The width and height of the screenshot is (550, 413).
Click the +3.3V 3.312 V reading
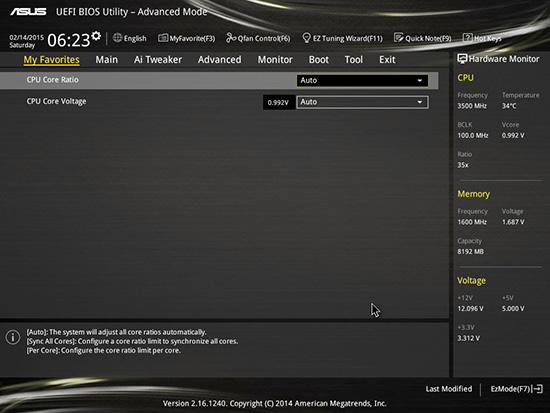coord(469,338)
